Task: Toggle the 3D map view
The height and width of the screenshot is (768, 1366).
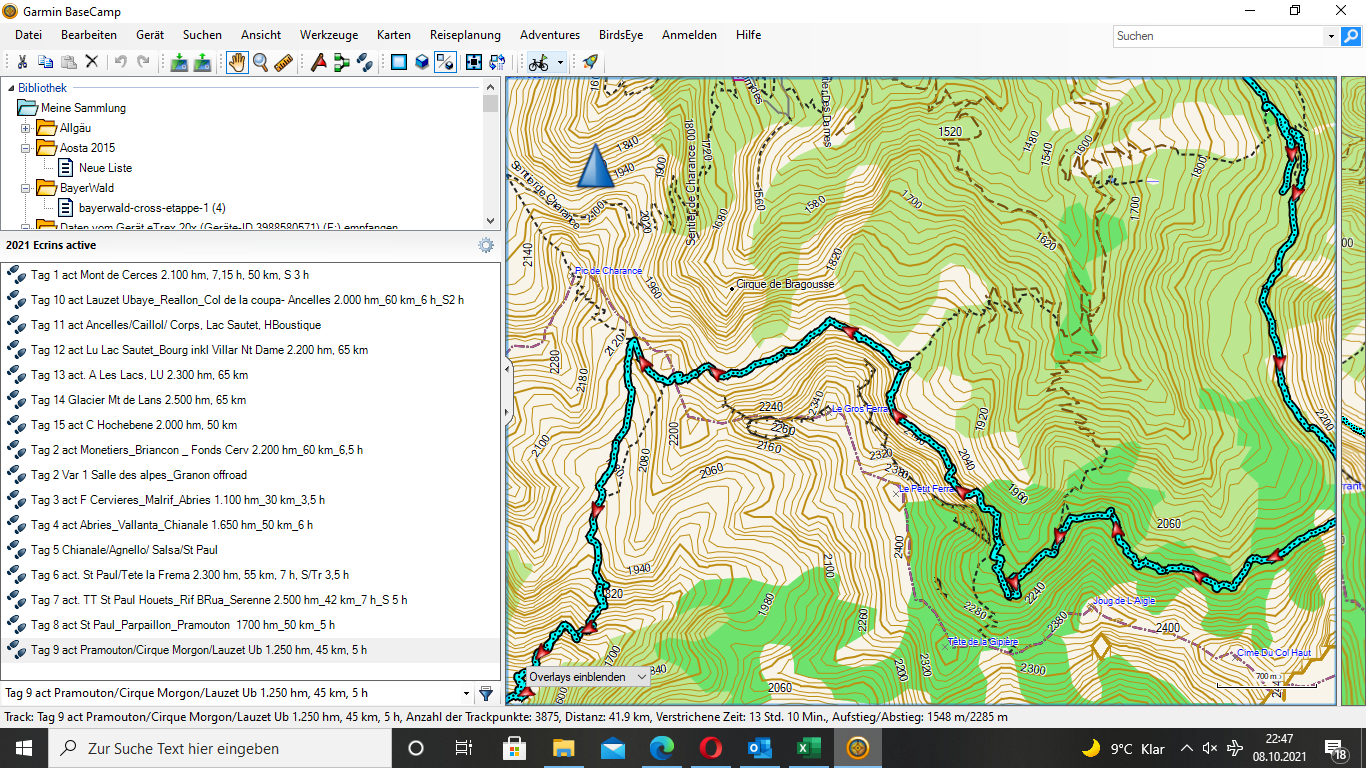Action: [x=422, y=63]
